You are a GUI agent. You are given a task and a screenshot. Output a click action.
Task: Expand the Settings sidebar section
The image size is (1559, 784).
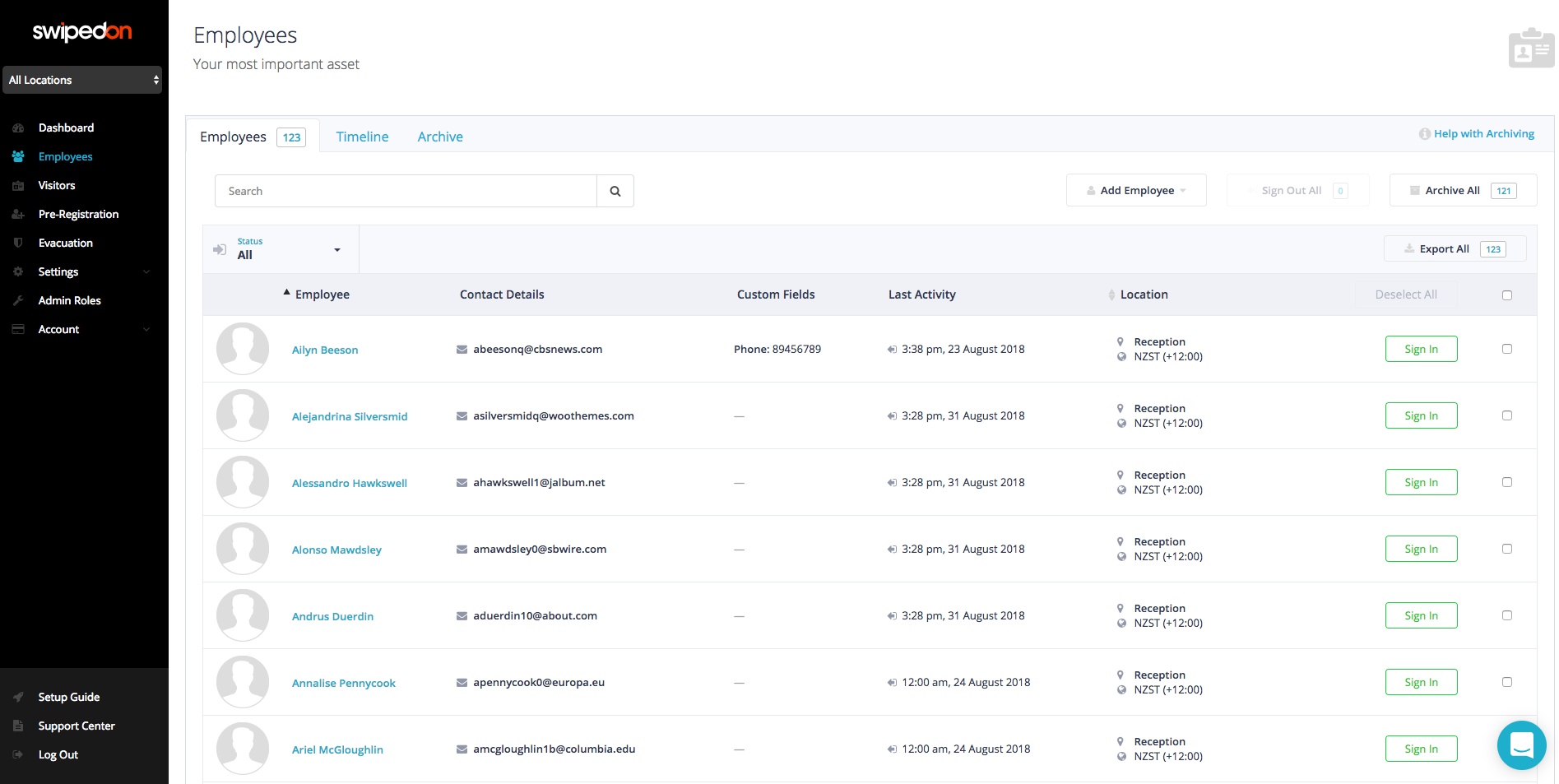(58, 271)
